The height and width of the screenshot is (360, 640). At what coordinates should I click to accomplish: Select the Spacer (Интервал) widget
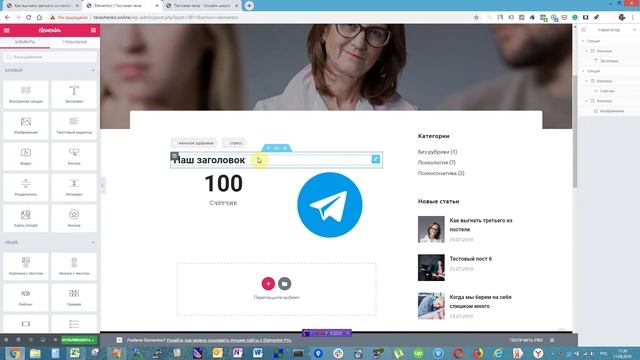pos(74,187)
